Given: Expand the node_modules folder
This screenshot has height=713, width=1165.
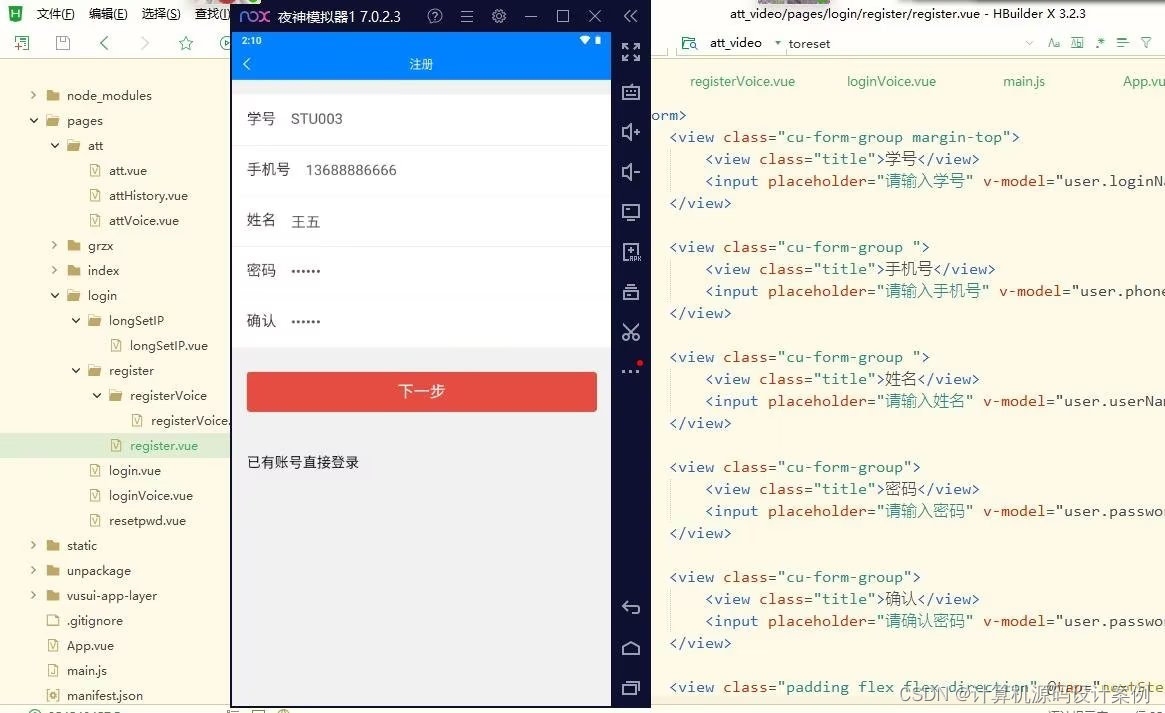Looking at the screenshot, I should coord(34,95).
